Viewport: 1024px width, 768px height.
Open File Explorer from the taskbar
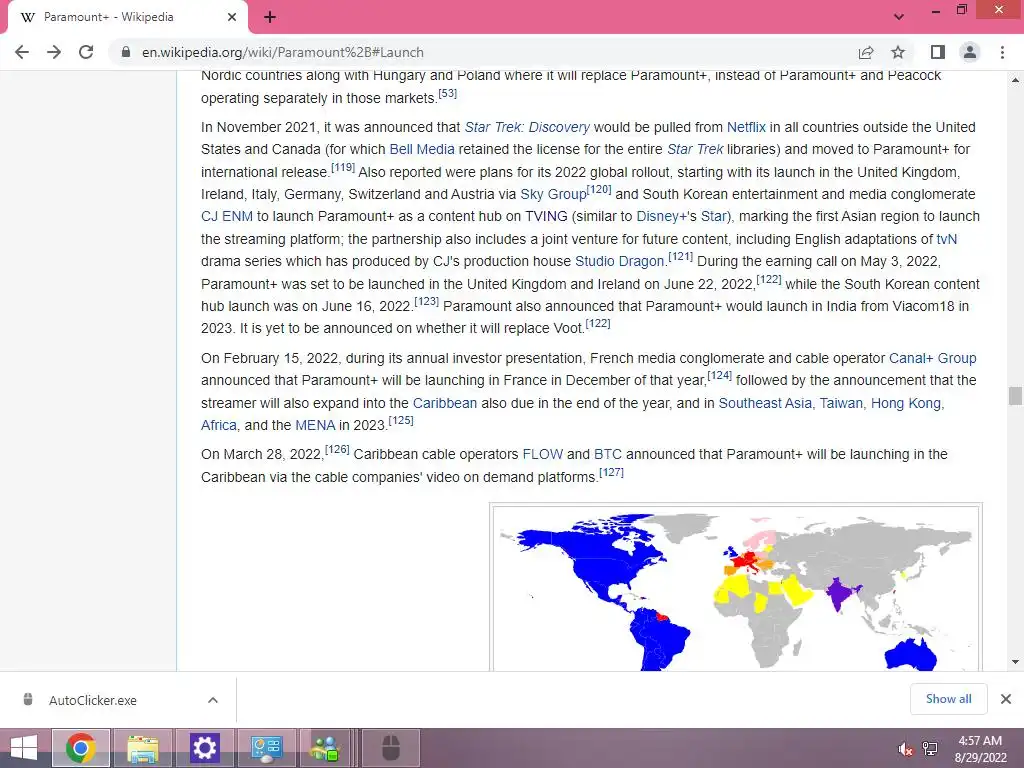tap(142, 748)
